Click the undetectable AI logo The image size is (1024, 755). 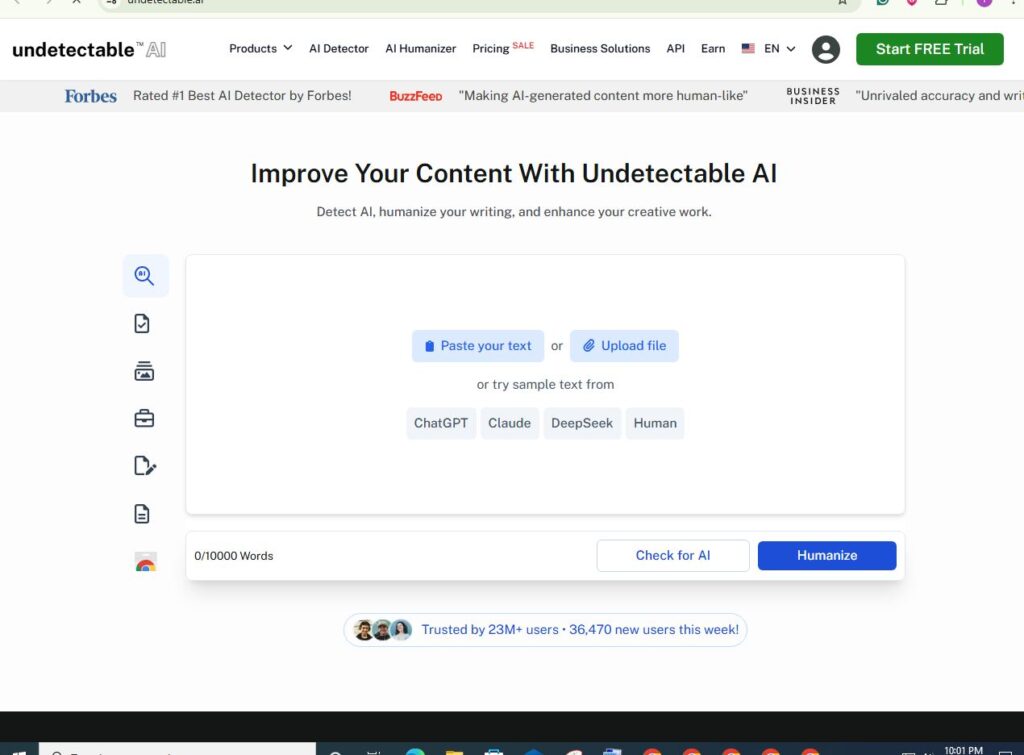(x=89, y=50)
